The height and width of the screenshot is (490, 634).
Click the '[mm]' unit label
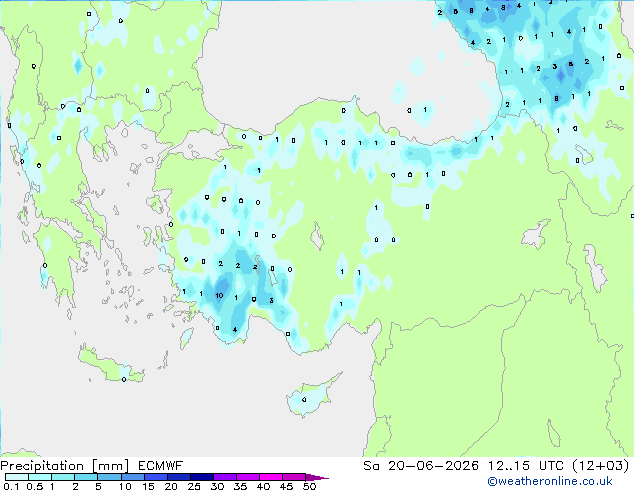(110, 466)
